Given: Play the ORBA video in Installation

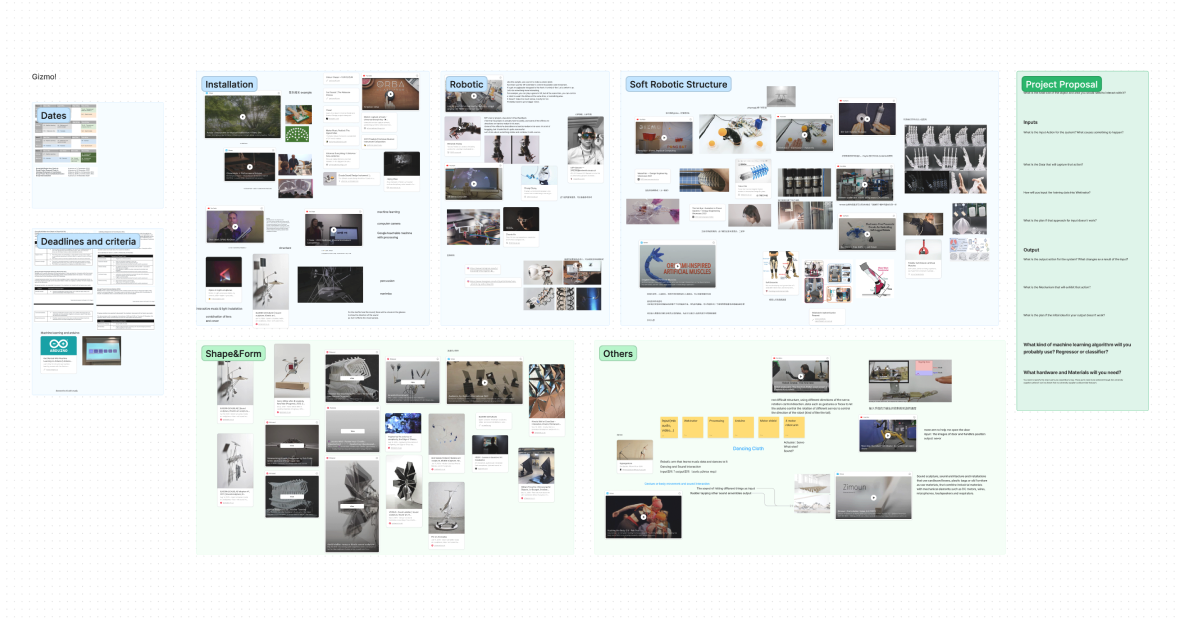Looking at the screenshot, I should (x=389, y=92).
